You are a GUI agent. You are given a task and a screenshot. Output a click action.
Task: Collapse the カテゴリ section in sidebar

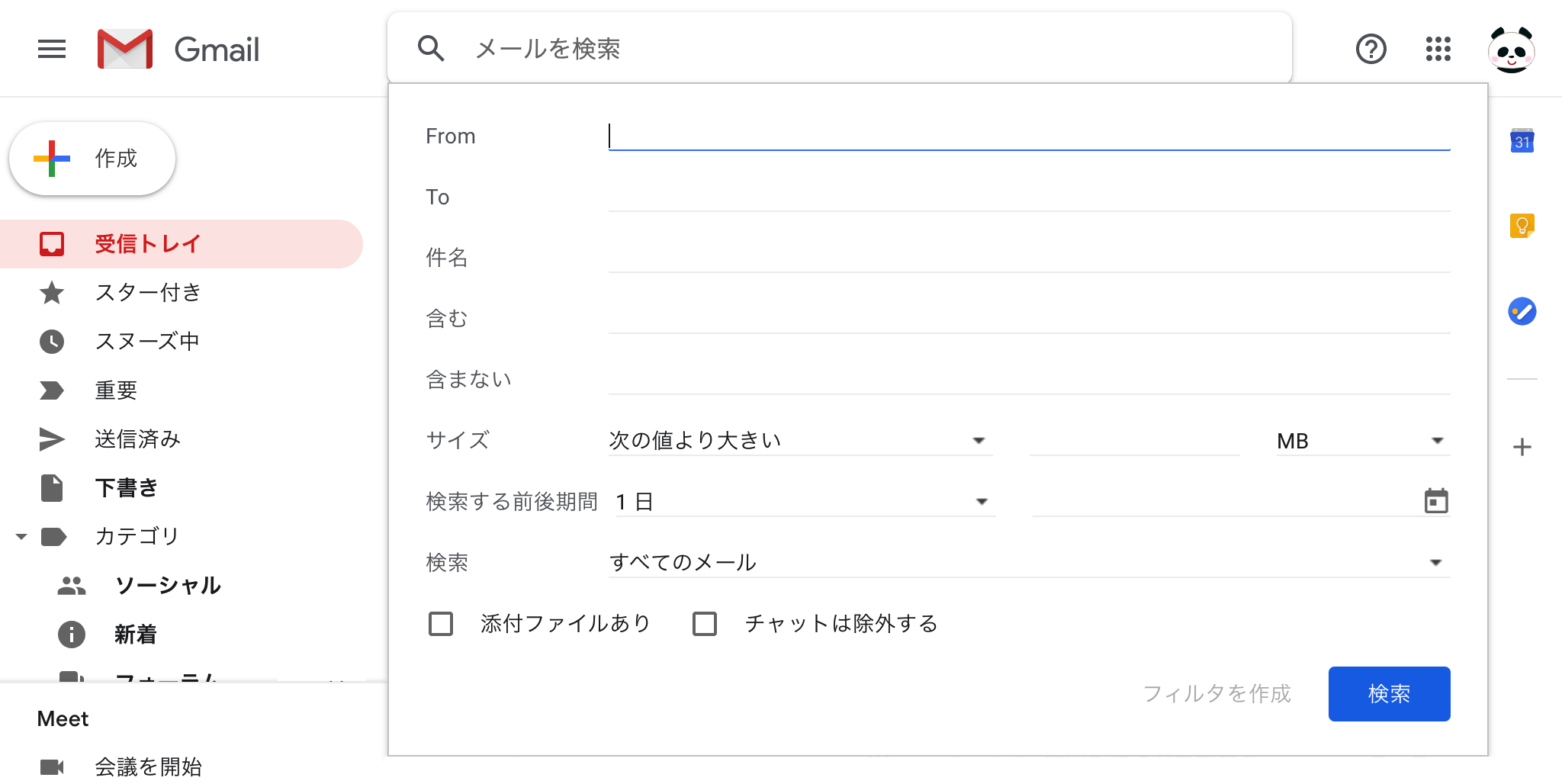[x=21, y=536]
